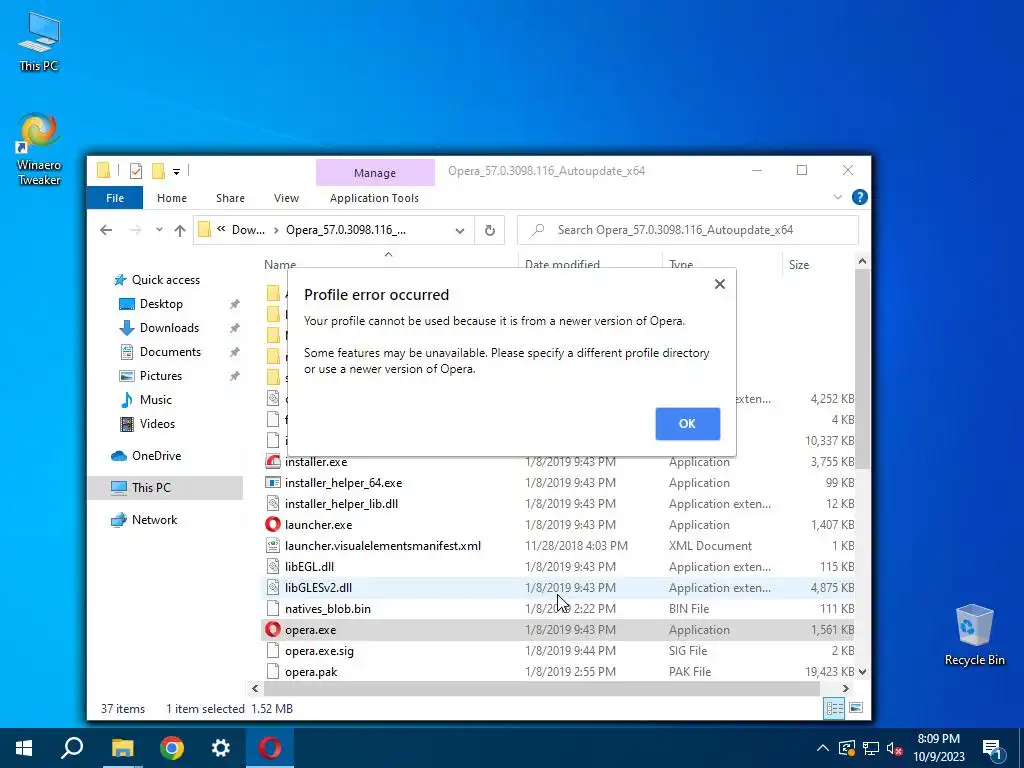Screen dimensions: 1024x768
Task: Open the Action Center notifications icon
Action: [991, 748]
